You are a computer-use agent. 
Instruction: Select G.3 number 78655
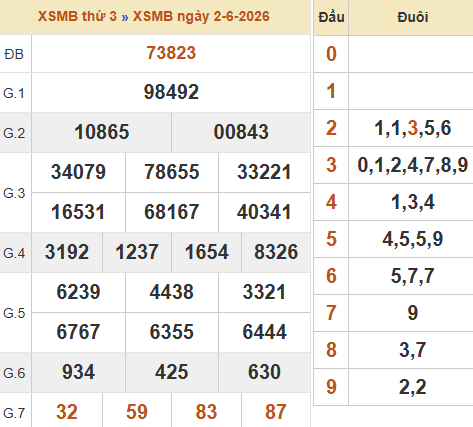(x=172, y=172)
